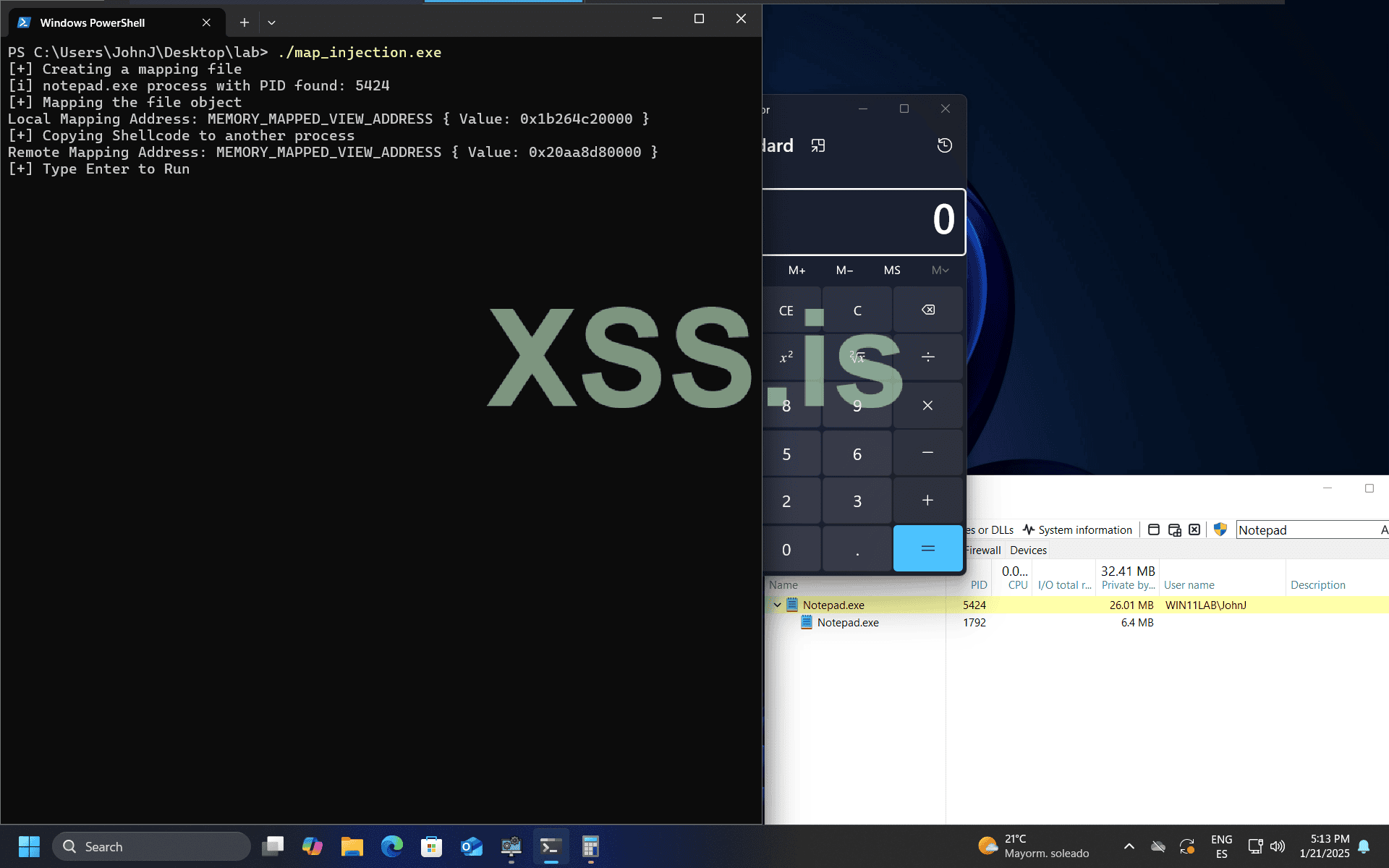Switch to the Devices tab in Process Hacker

(x=1028, y=550)
